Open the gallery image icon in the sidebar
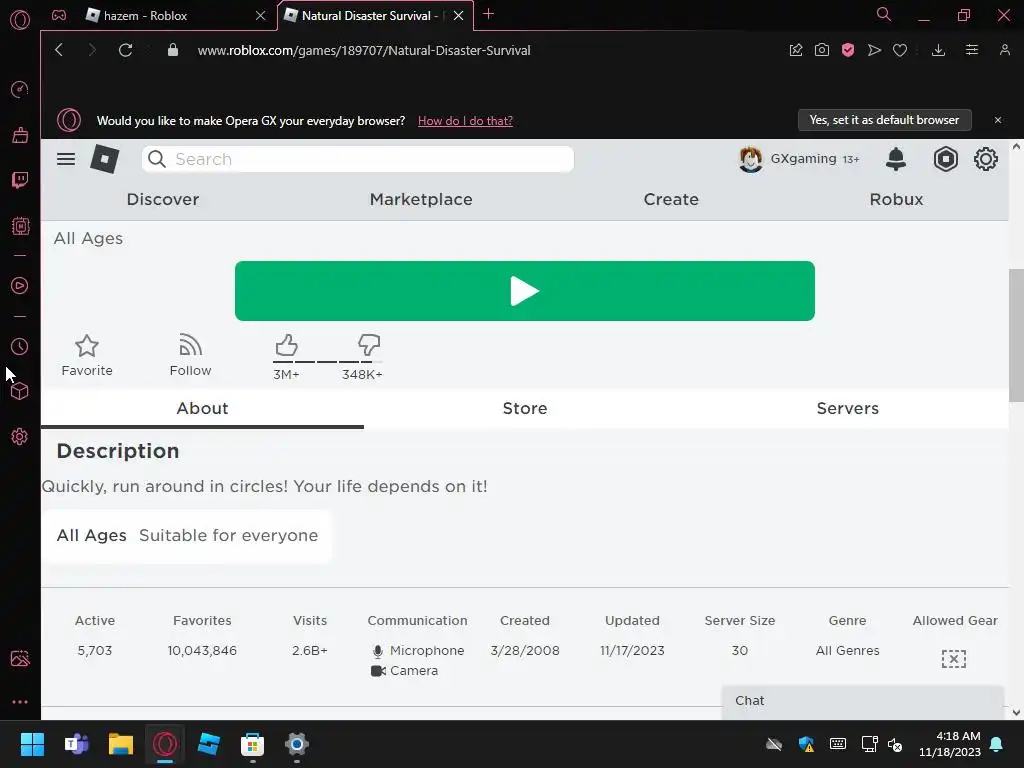The image size is (1024, 768). (x=20, y=658)
